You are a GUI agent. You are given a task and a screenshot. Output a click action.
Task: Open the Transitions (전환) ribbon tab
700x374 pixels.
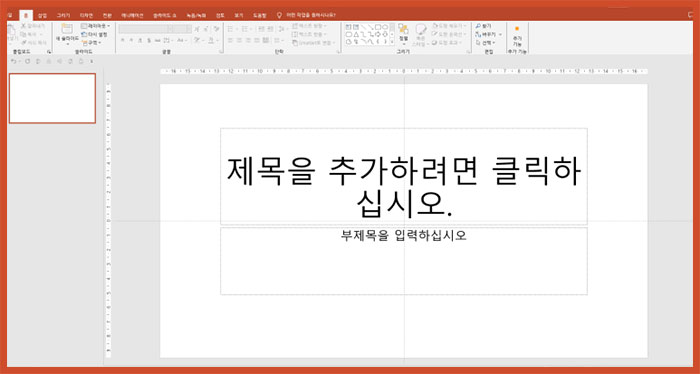click(107, 16)
